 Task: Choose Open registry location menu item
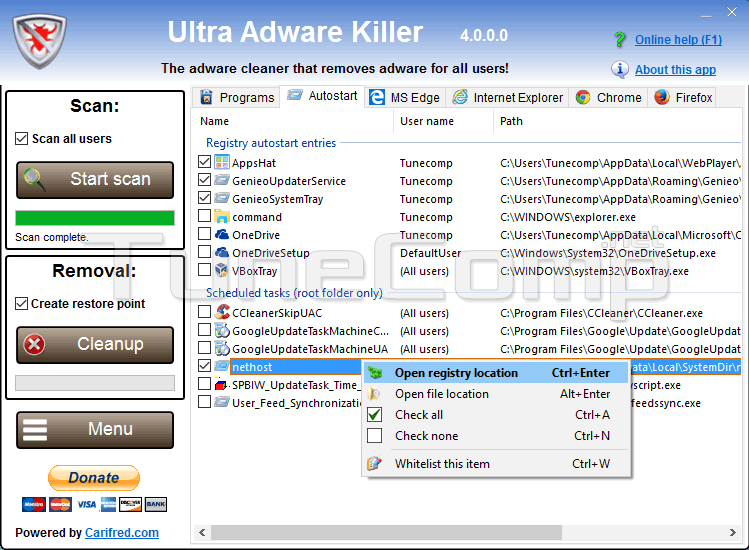tap(496, 373)
